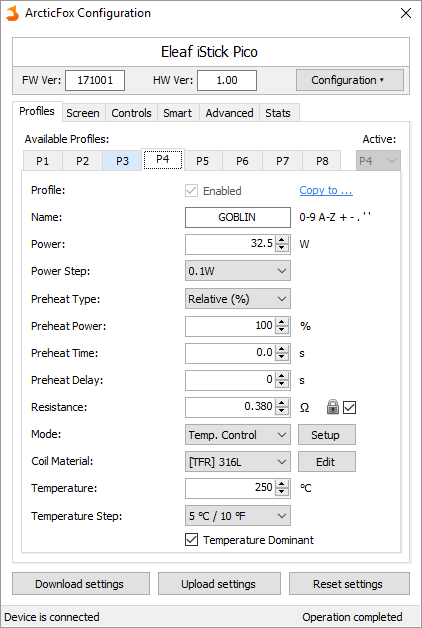This screenshot has width=422, height=628.
Task: Click the Setup button next to Mode
Action: (x=326, y=435)
